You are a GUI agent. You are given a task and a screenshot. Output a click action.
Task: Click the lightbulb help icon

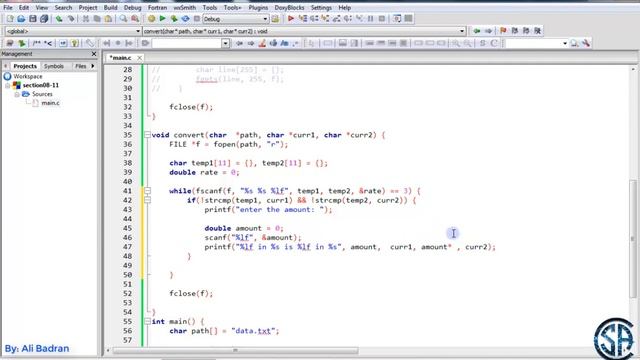point(74,43)
